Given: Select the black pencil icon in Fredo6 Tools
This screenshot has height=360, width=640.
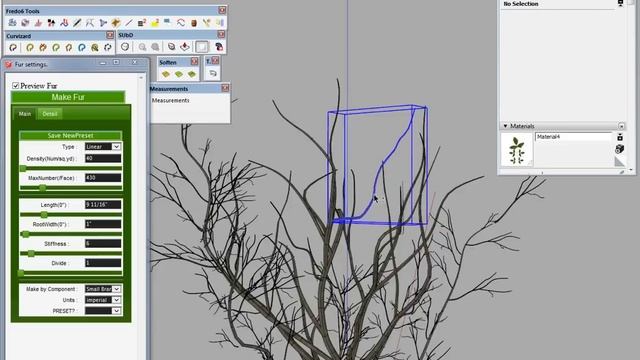Looking at the screenshot, I should coord(77,23).
